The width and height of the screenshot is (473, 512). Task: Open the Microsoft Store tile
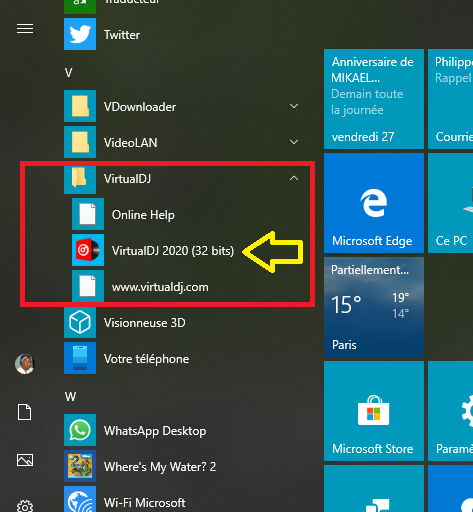point(374,411)
